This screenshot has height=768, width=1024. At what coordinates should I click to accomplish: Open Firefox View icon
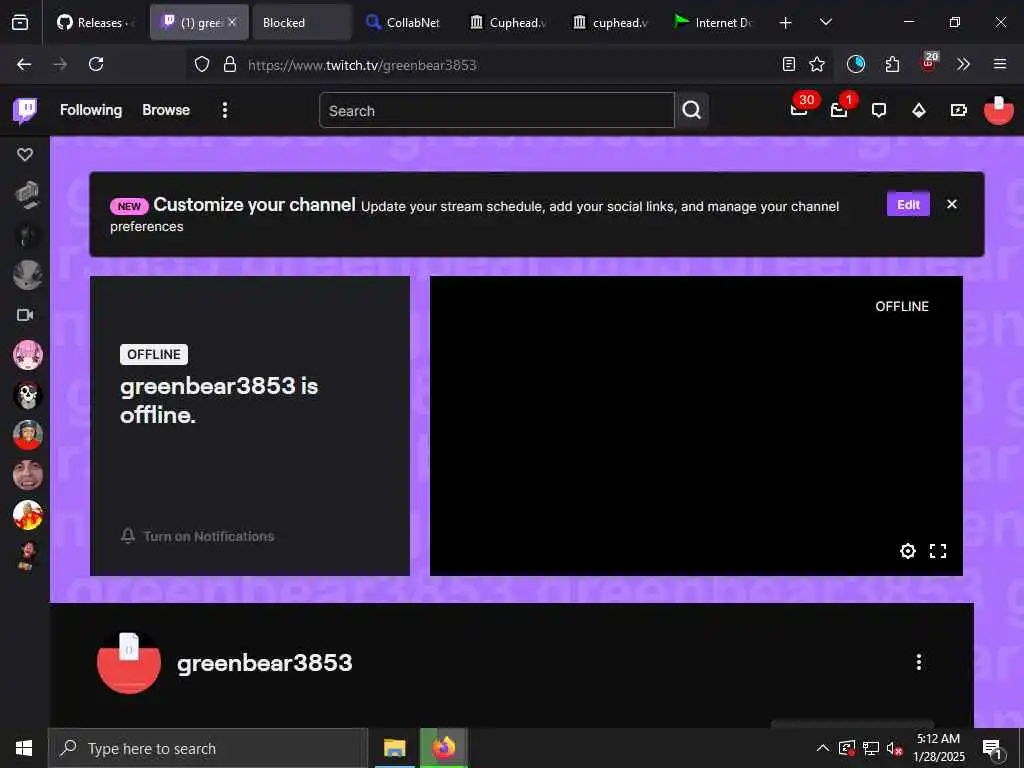click(x=20, y=23)
